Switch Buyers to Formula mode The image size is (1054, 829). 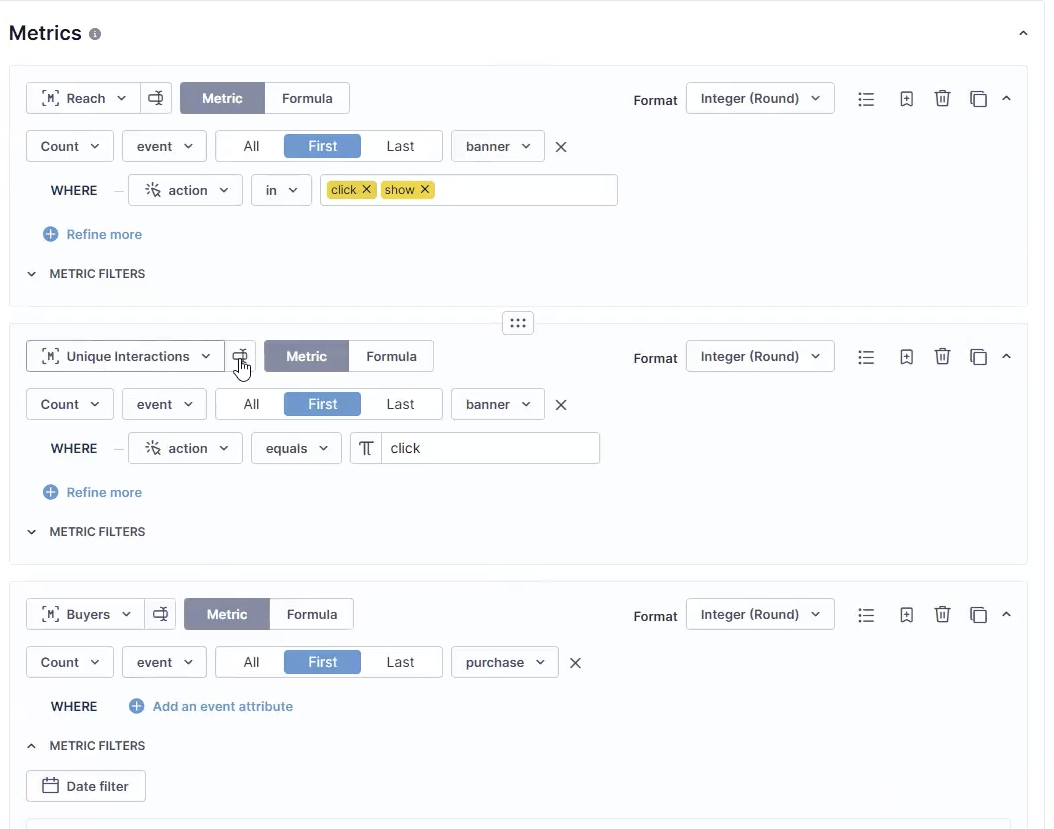(312, 615)
